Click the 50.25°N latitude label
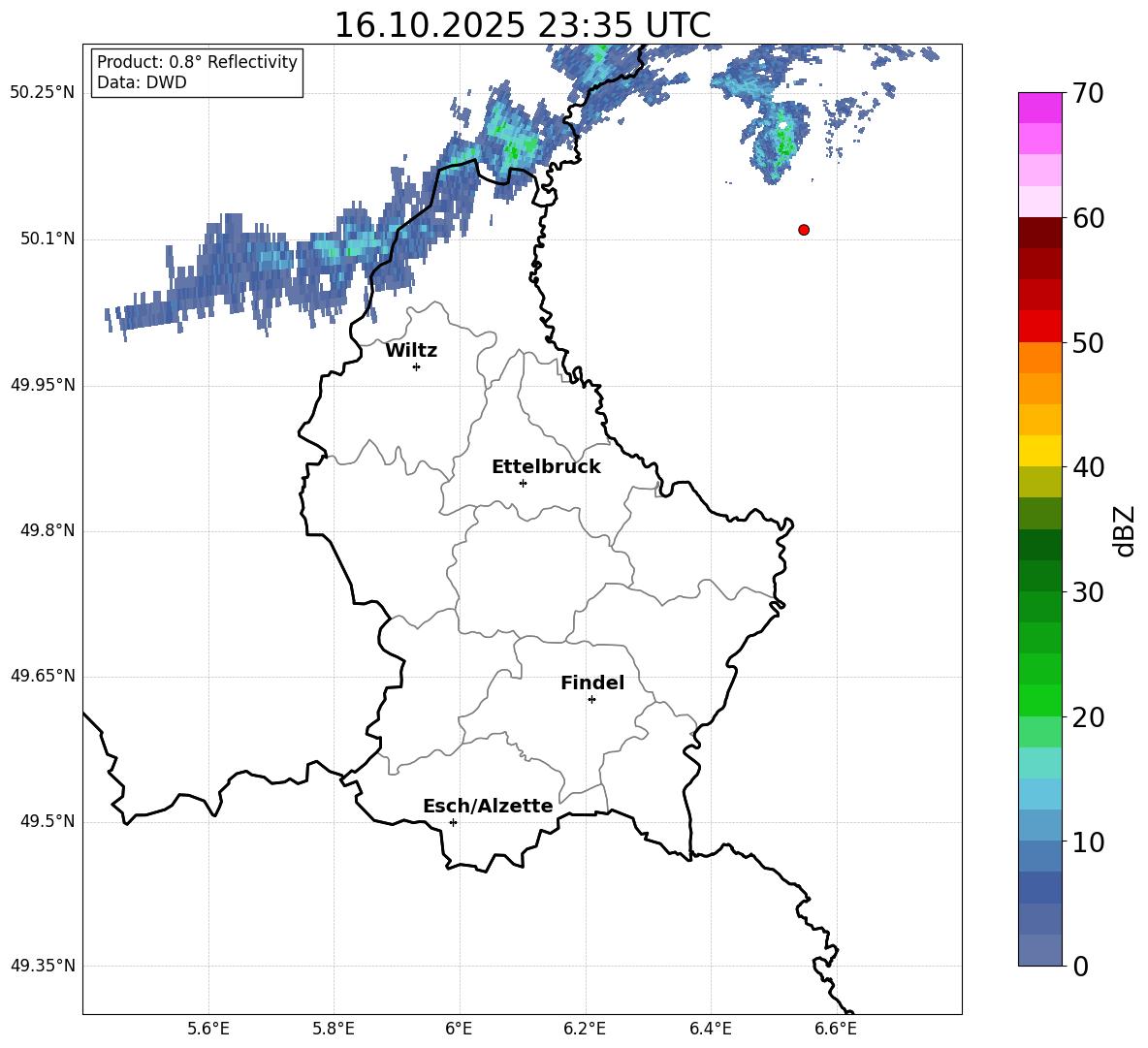 tap(43, 92)
